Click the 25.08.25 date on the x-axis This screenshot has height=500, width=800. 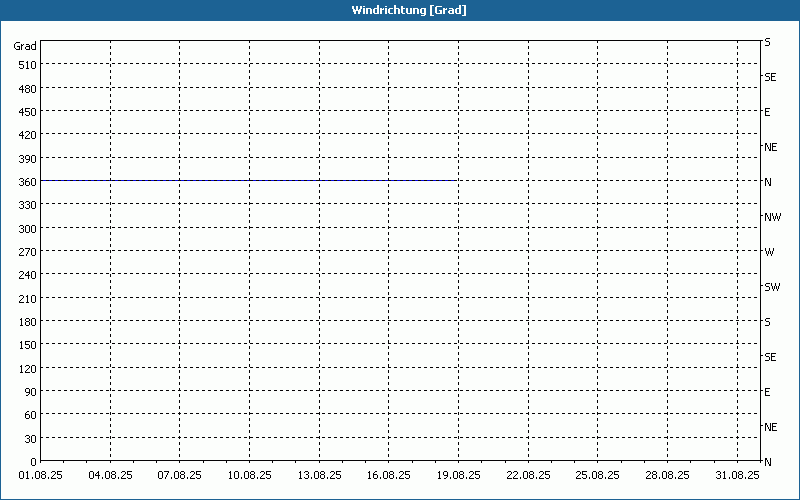[x=597, y=476]
